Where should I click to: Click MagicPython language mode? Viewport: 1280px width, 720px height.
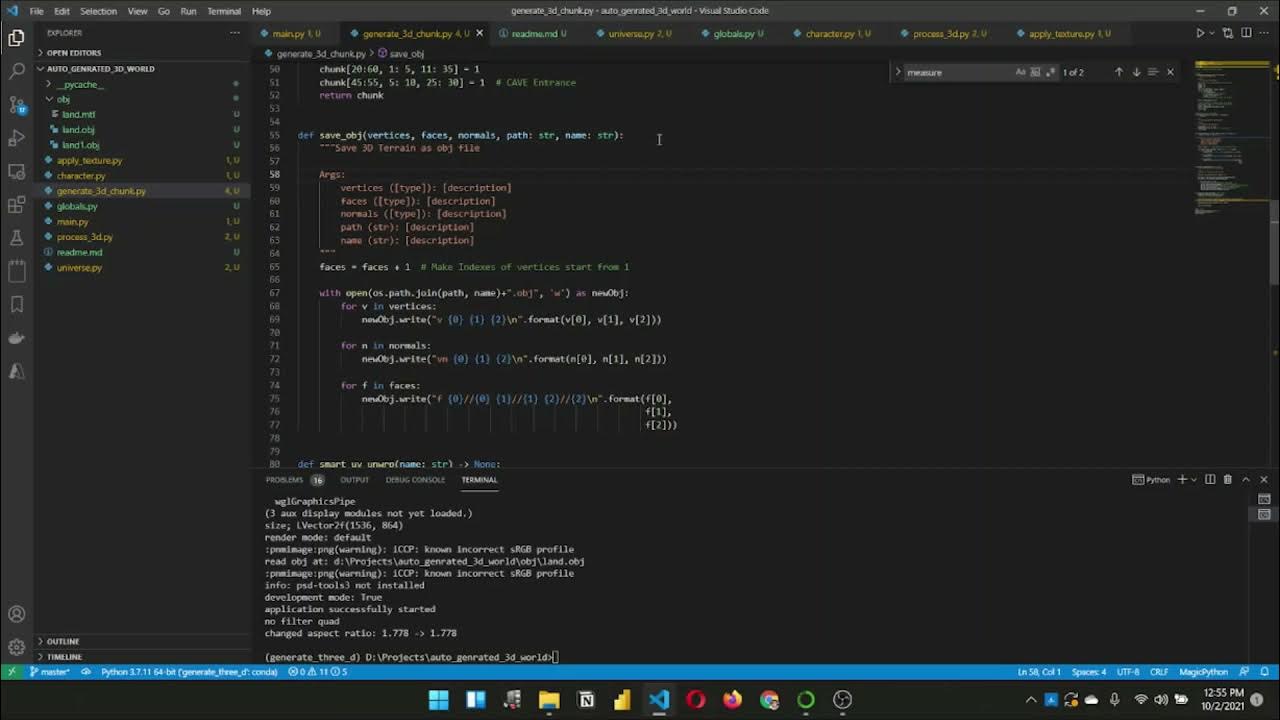[1203, 672]
